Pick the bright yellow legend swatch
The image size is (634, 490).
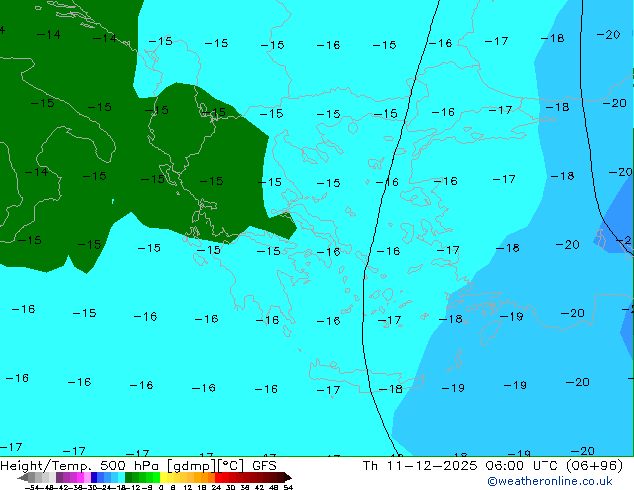coord(163,477)
